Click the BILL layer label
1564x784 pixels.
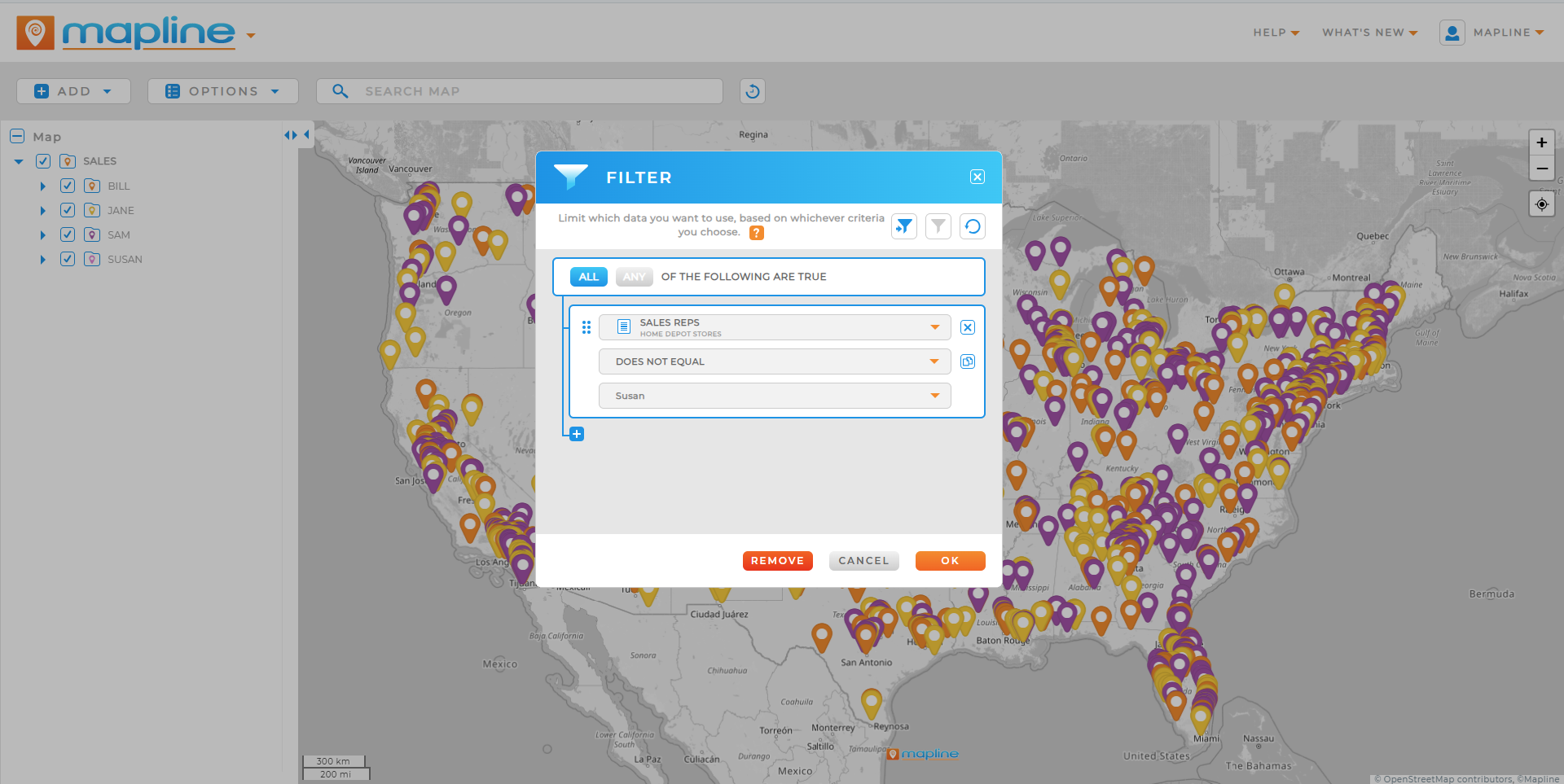point(119,186)
